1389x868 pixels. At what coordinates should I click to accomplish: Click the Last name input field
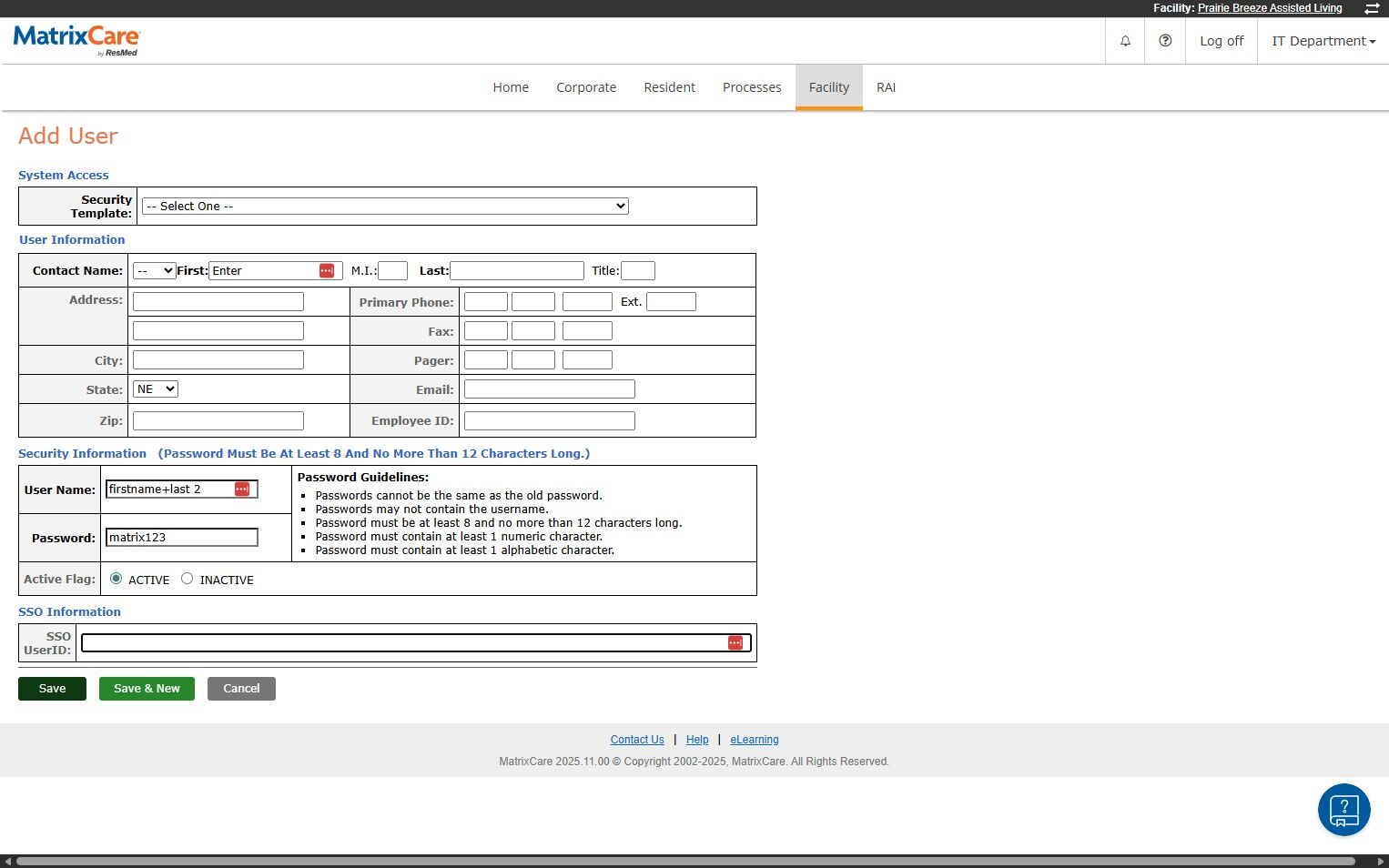click(x=517, y=271)
